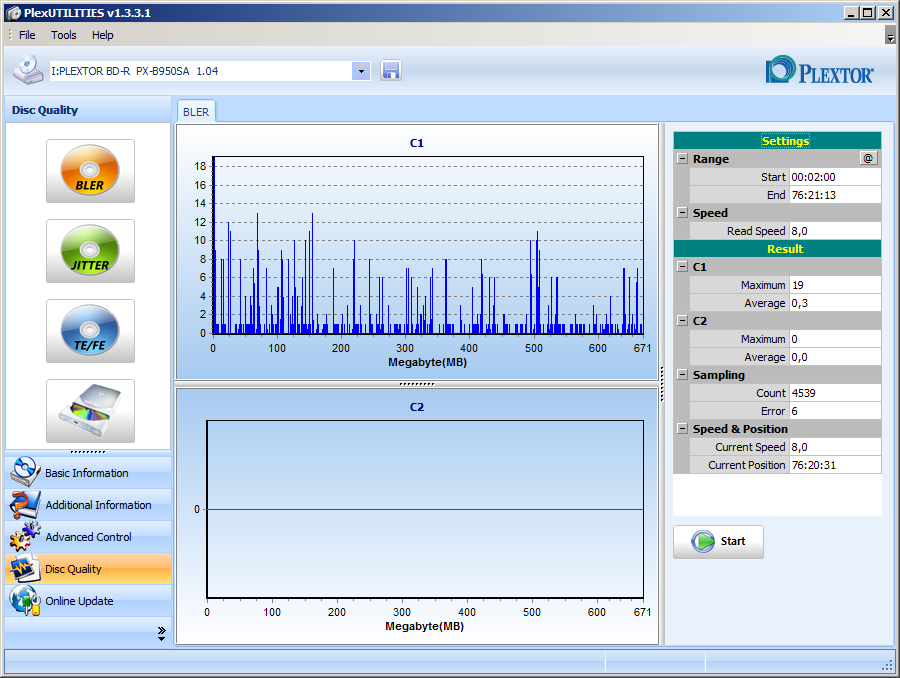Click the Disc Quality waveform icon
This screenshot has height=678, width=900.
pos(25,568)
